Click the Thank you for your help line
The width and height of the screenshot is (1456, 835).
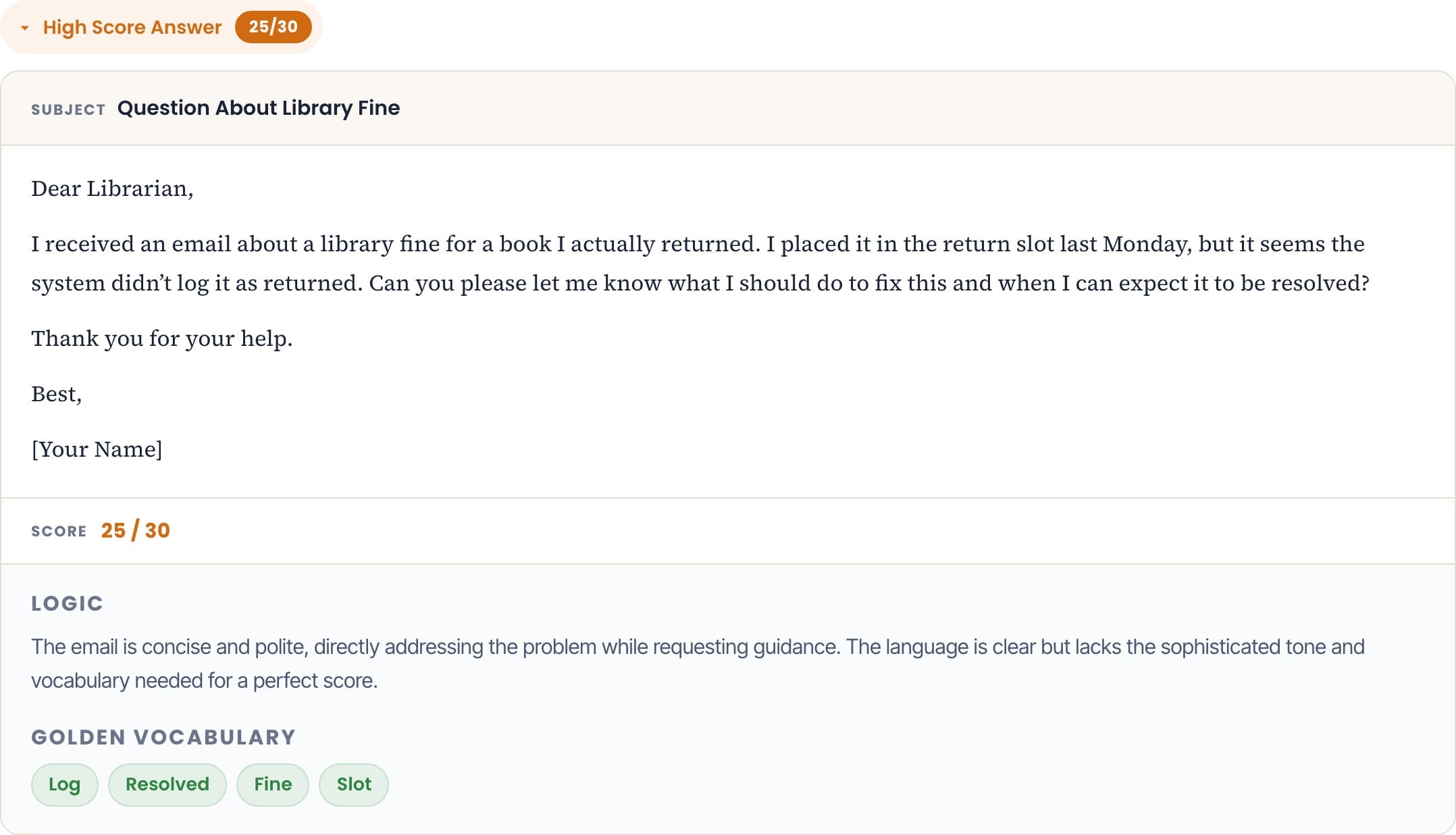[x=162, y=338]
